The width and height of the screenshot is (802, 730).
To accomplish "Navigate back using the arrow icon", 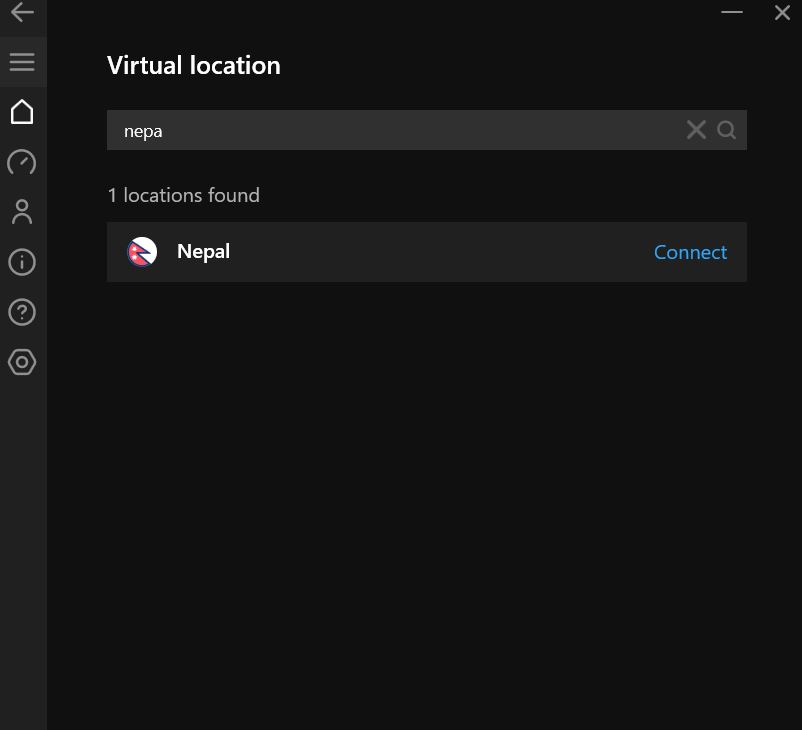I will (x=22, y=14).
